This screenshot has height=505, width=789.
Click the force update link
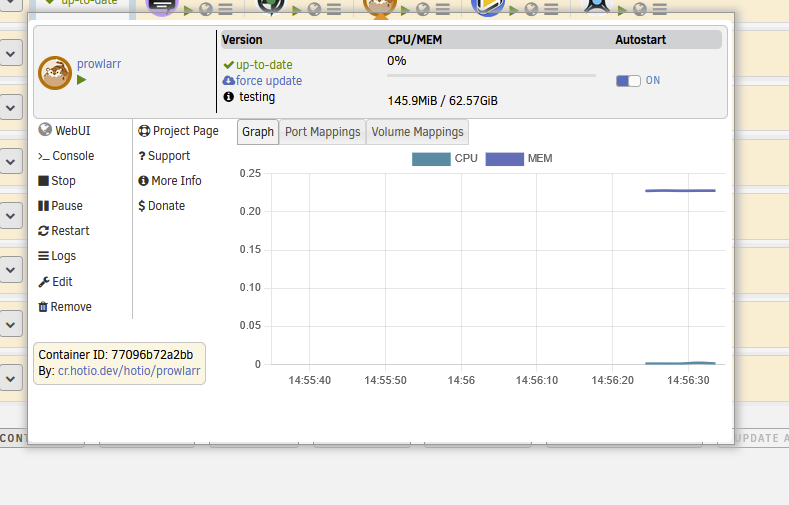coord(263,80)
